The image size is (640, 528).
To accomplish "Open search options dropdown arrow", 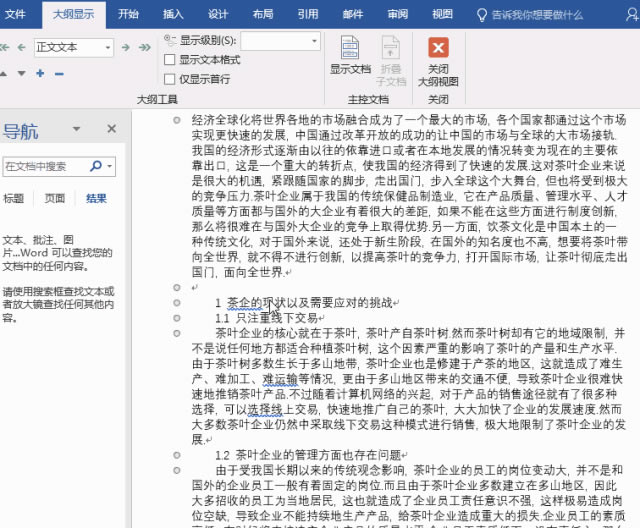I will [110, 166].
